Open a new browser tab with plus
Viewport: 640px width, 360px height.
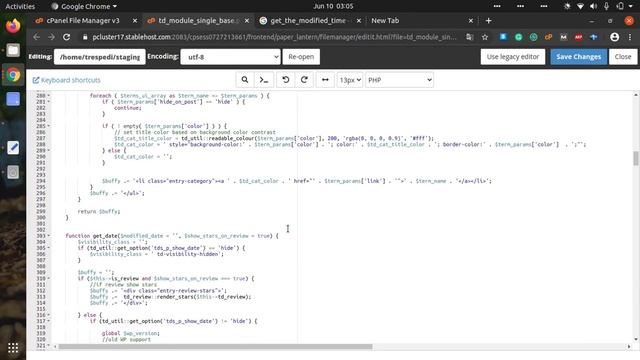489,20
